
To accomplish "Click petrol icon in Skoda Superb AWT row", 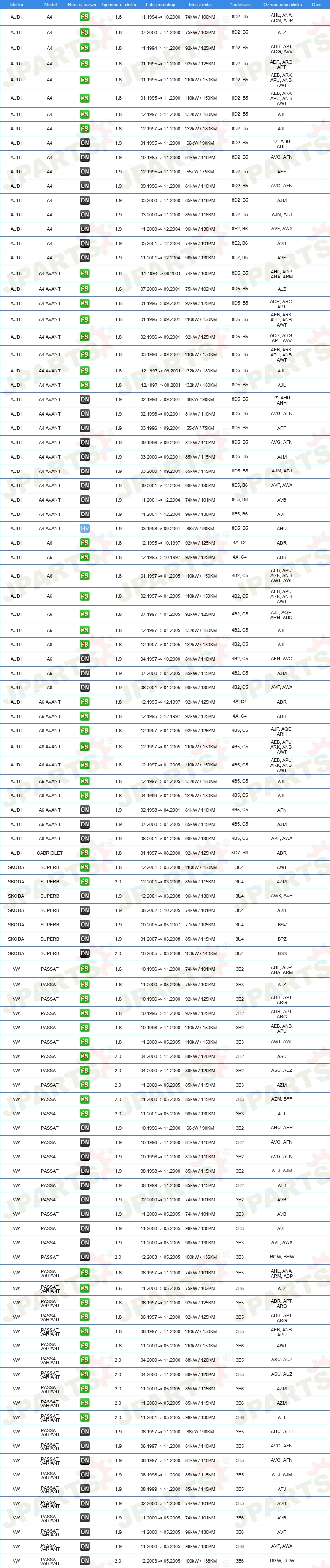I will (x=85, y=867).
